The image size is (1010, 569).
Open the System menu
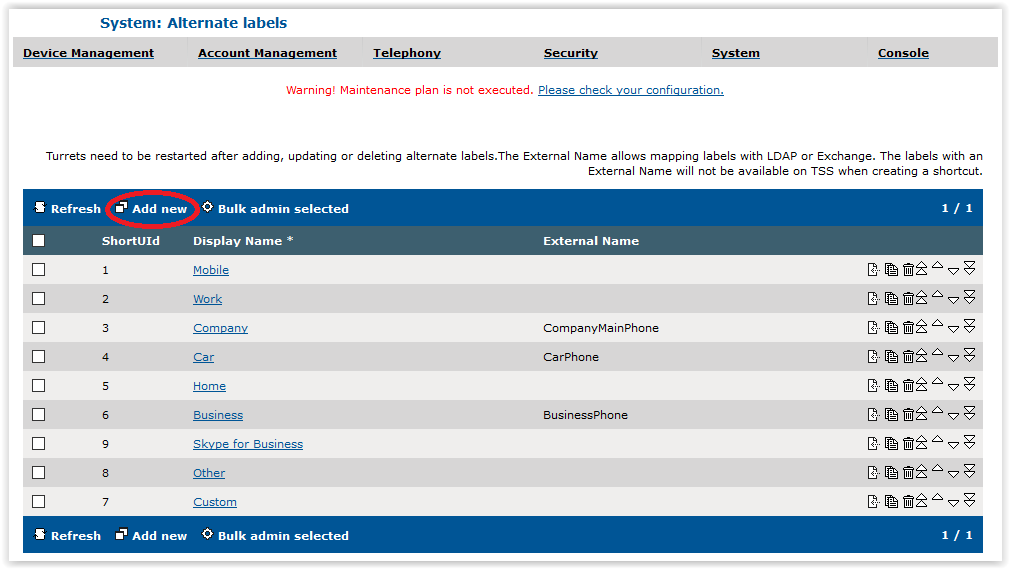click(x=736, y=53)
